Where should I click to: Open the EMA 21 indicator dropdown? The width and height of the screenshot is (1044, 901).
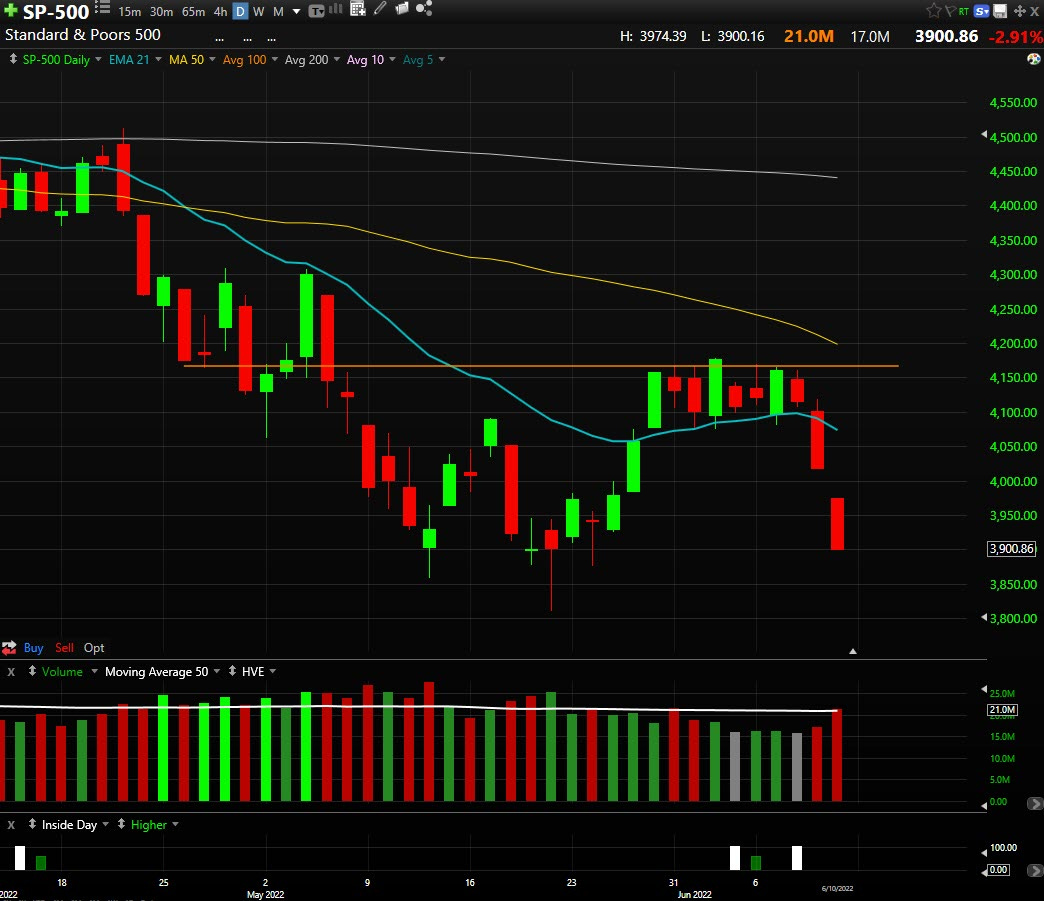point(158,59)
